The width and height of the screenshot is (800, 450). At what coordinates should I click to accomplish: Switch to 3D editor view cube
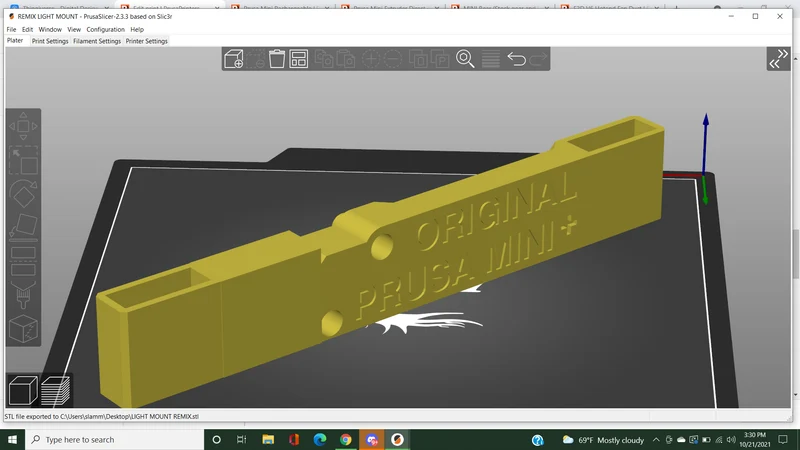coord(22,390)
